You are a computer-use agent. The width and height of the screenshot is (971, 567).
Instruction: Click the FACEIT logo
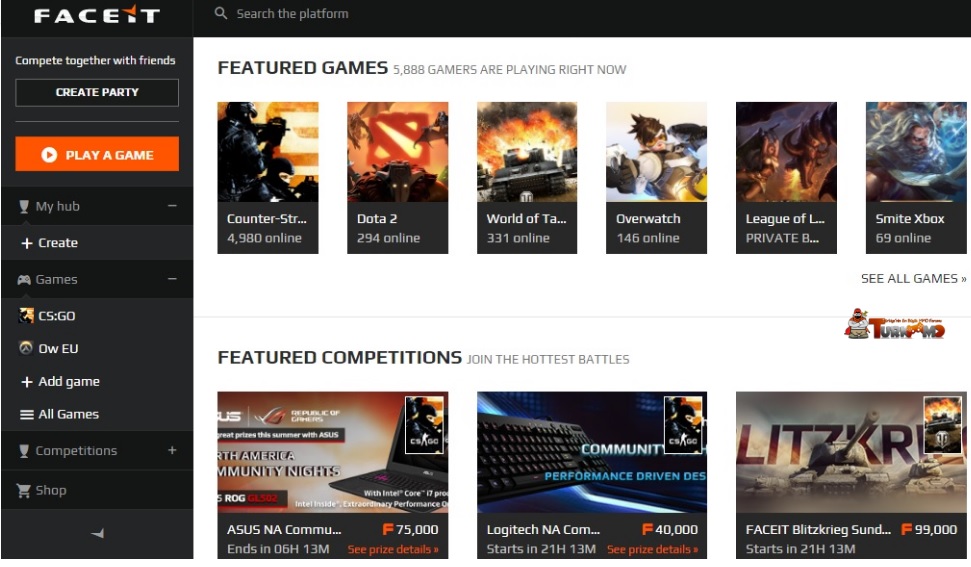click(97, 15)
